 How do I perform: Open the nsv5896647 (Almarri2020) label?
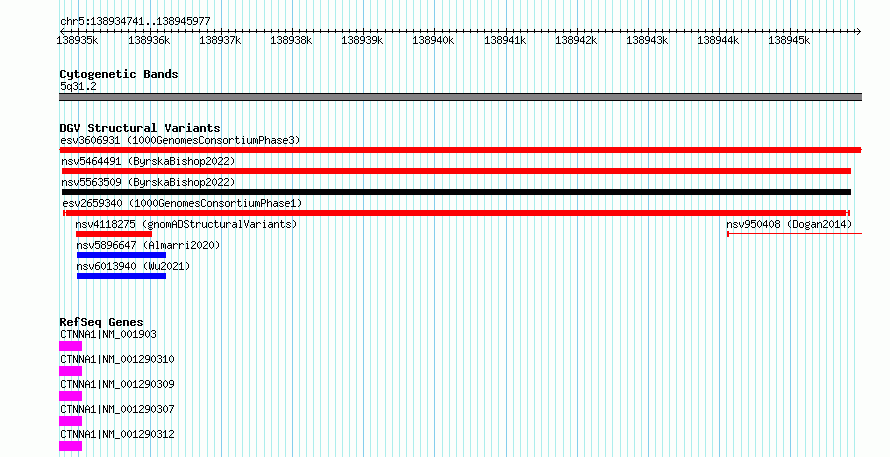tap(148, 245)
